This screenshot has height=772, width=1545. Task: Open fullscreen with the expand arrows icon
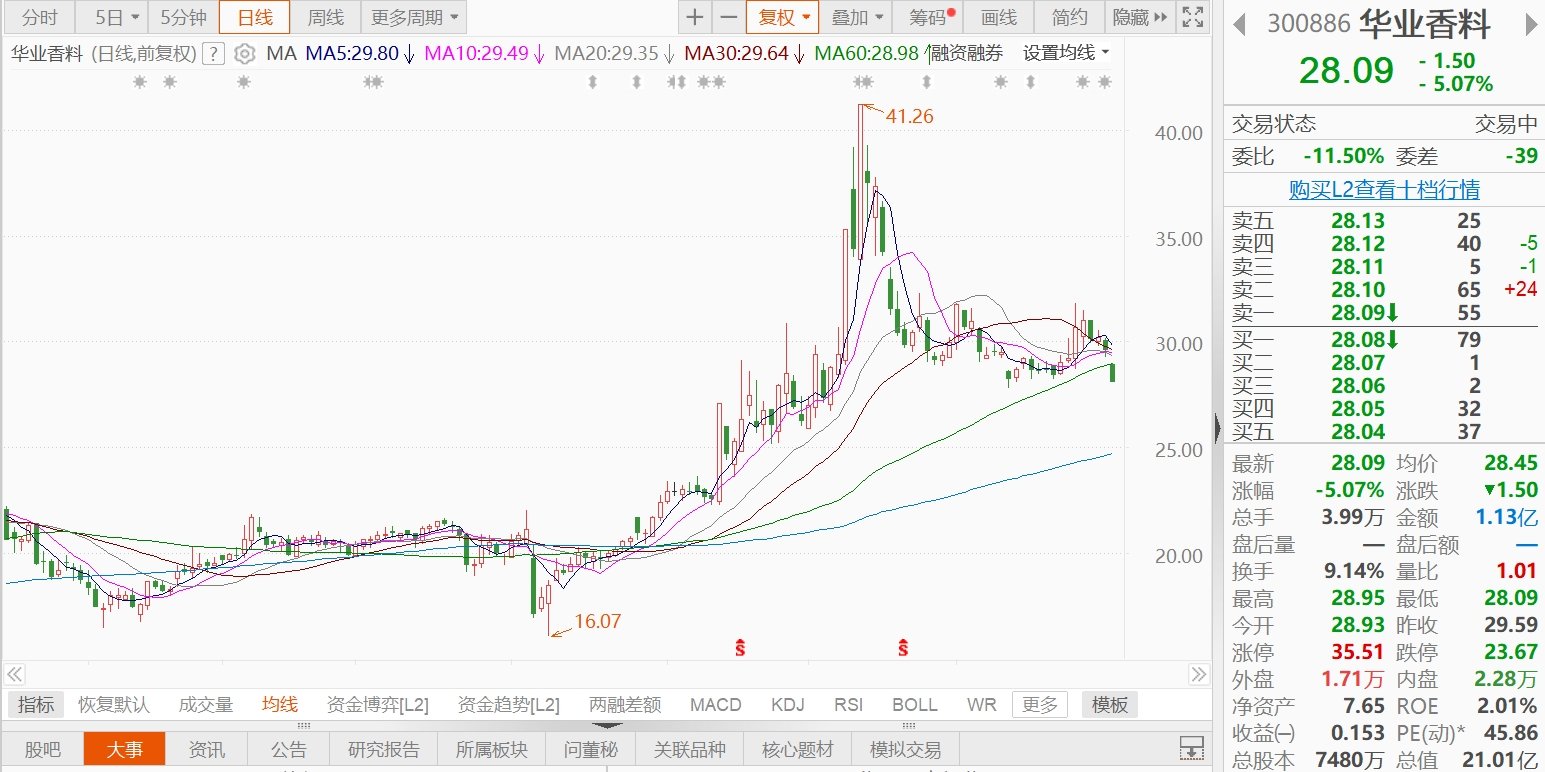tap(1192, 17)
